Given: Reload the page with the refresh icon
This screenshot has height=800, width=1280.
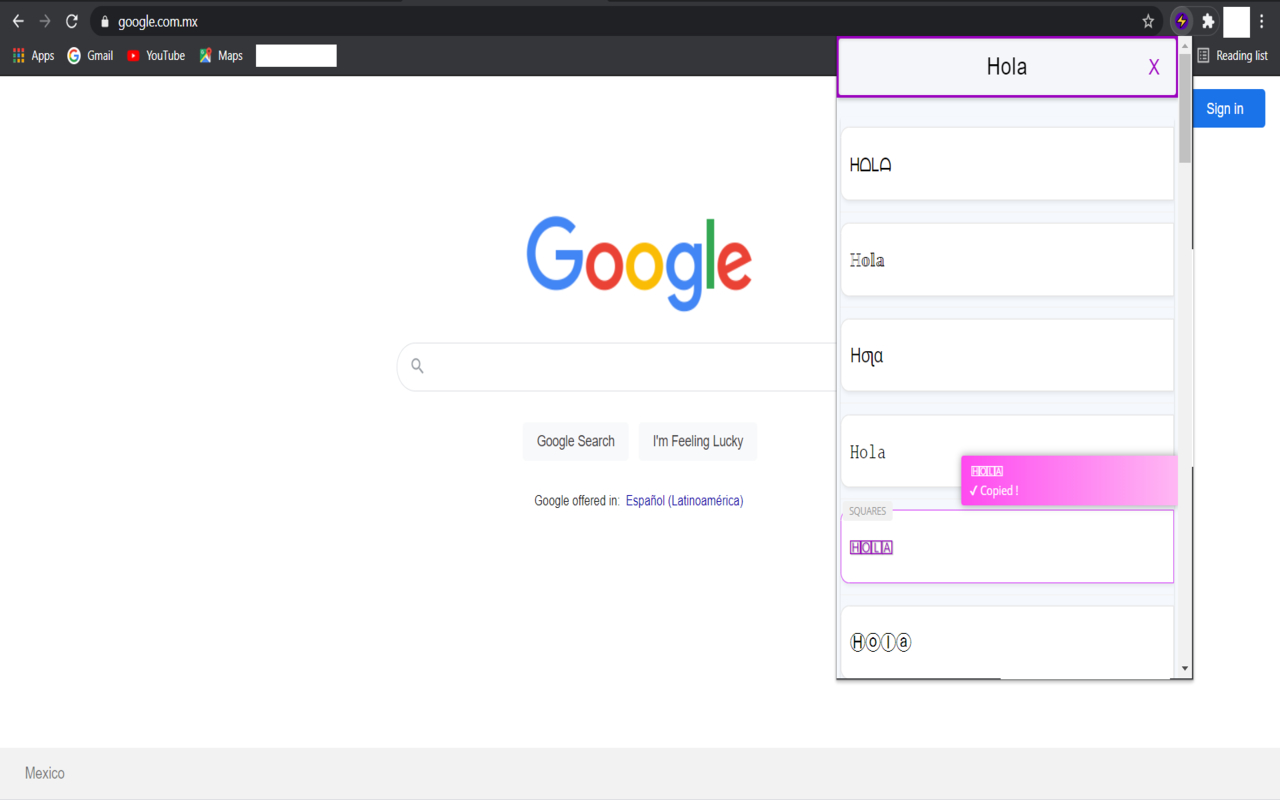Looking at the screenshot, I should tap(72, 21).
